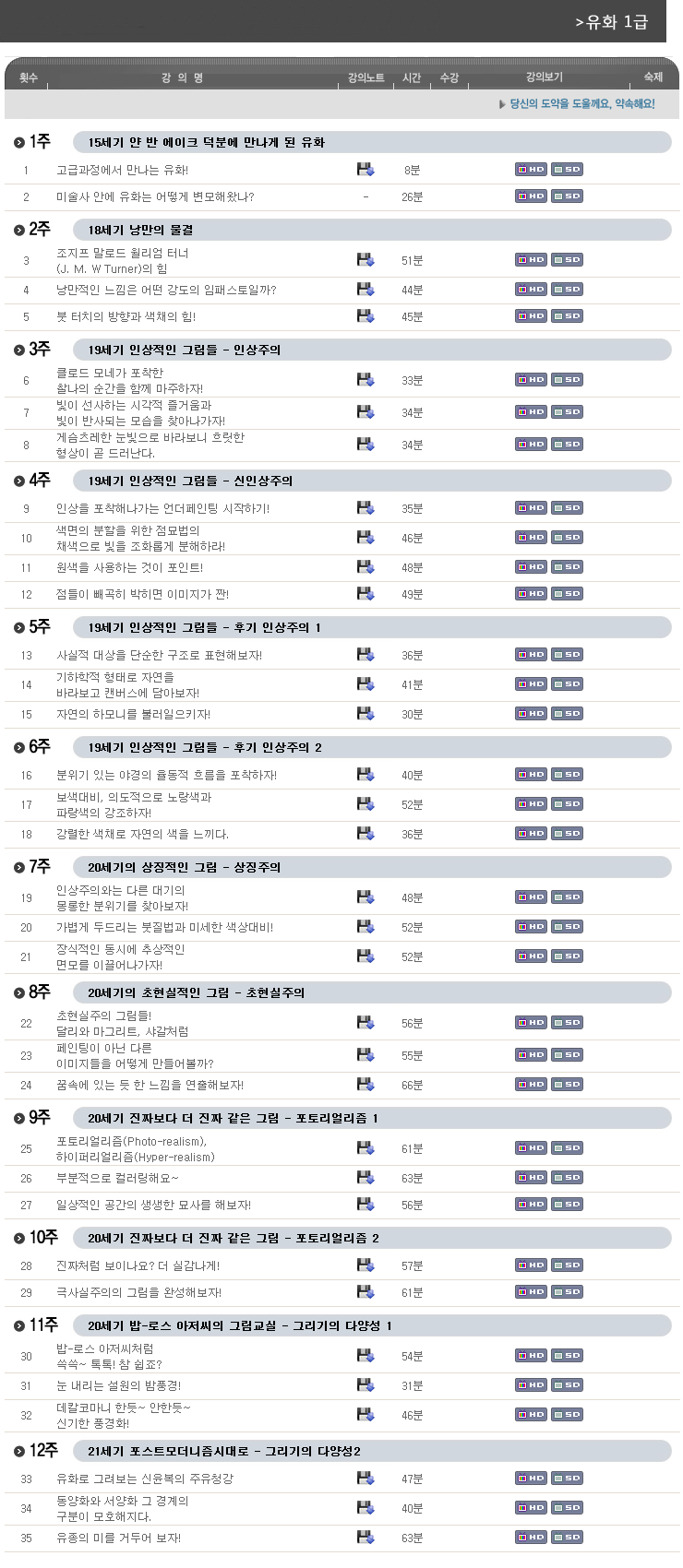Image resolution: width=683 pixels, height=1568 pixels.
Task: Download lecture note for lecture 1
Action: pos(365,169)
